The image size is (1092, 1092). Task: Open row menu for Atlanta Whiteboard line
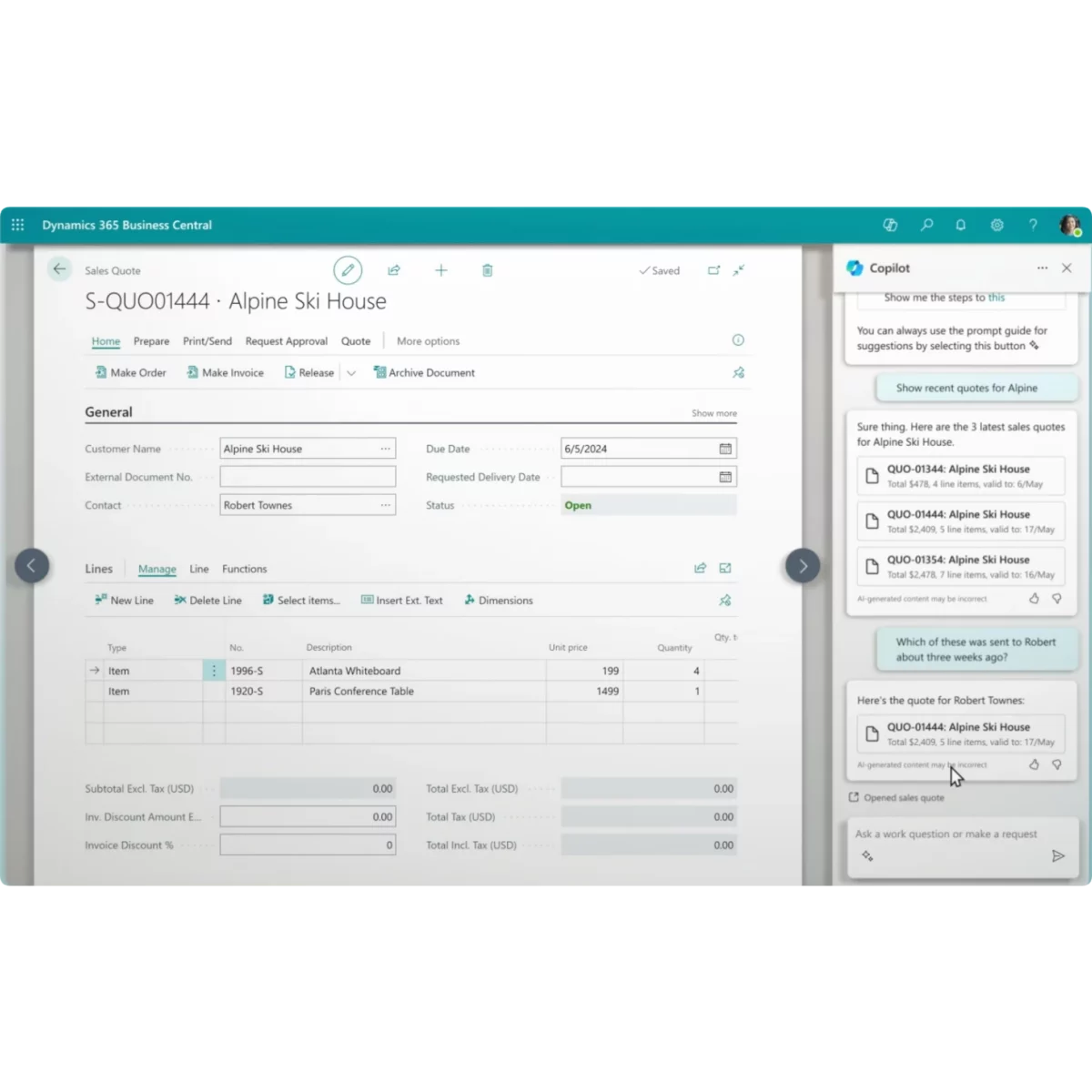click(214, 671)
